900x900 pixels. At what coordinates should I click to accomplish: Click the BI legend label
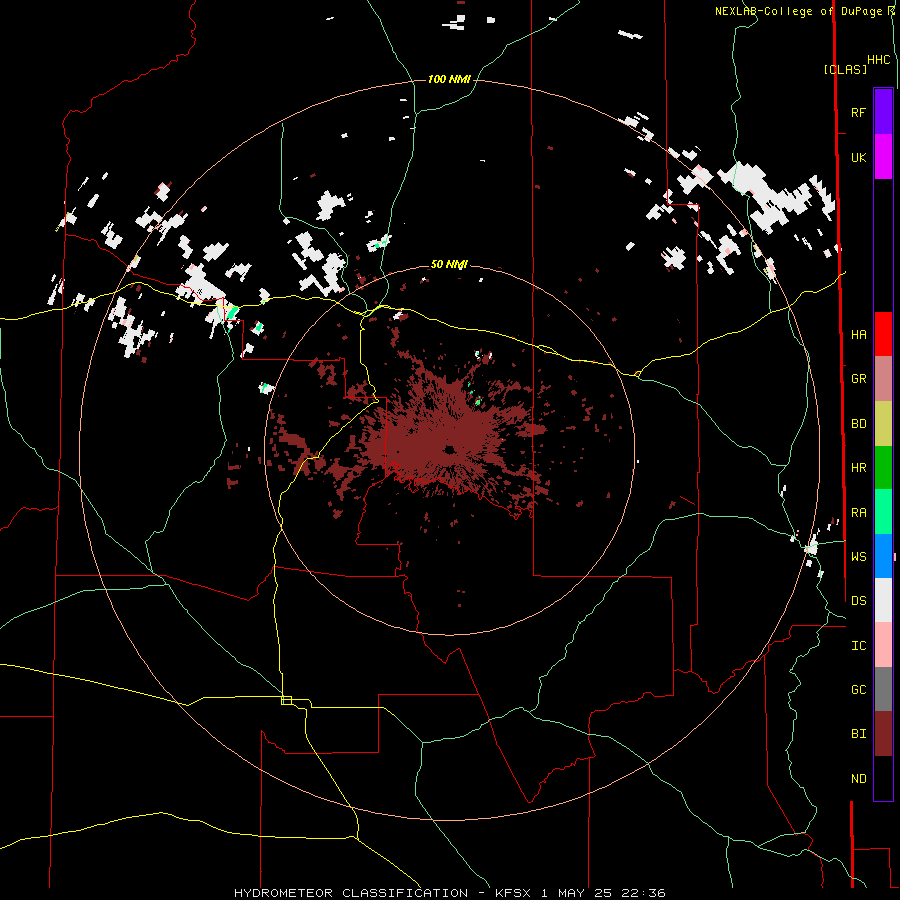[859, 734]
